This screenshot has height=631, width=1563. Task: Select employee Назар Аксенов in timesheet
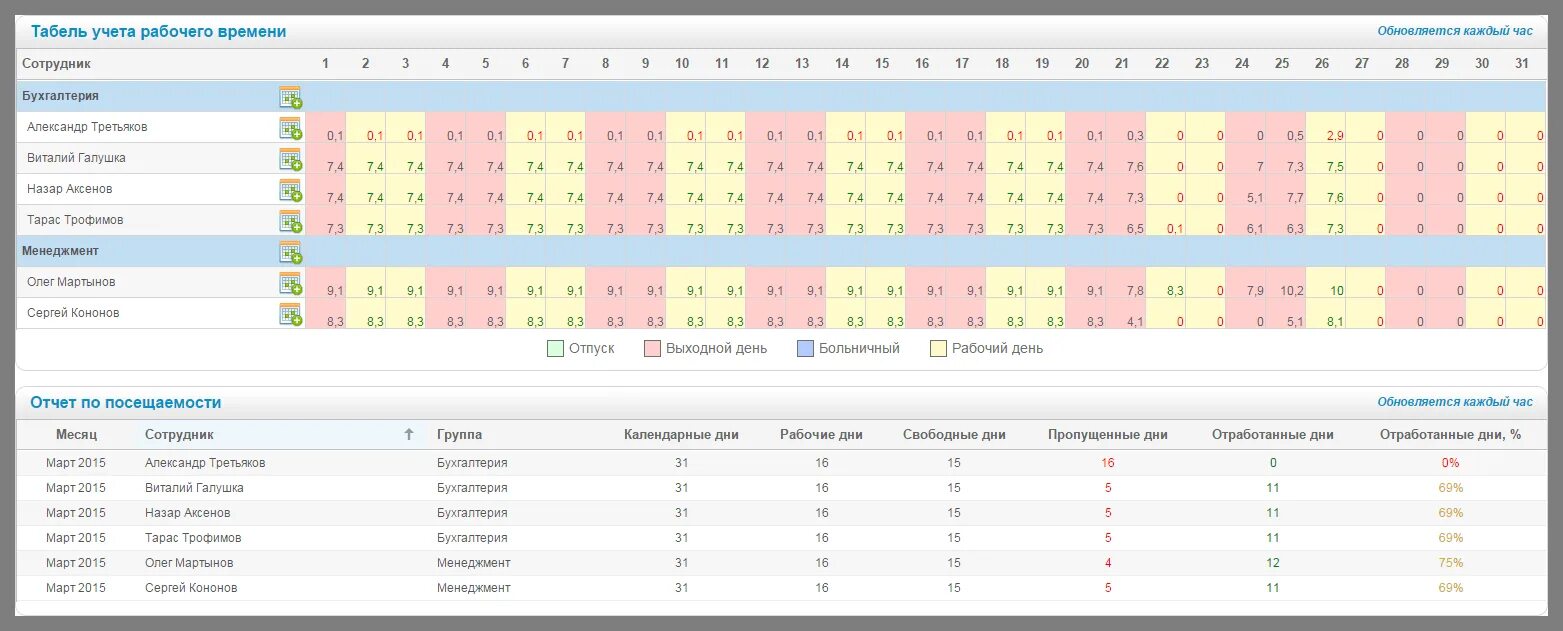tap(70, 189)
